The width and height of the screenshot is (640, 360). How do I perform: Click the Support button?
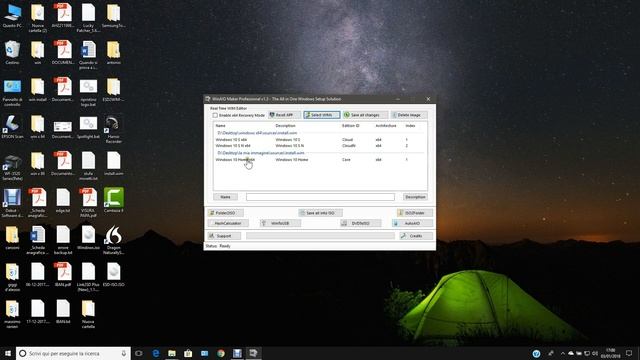pos(224,236)
